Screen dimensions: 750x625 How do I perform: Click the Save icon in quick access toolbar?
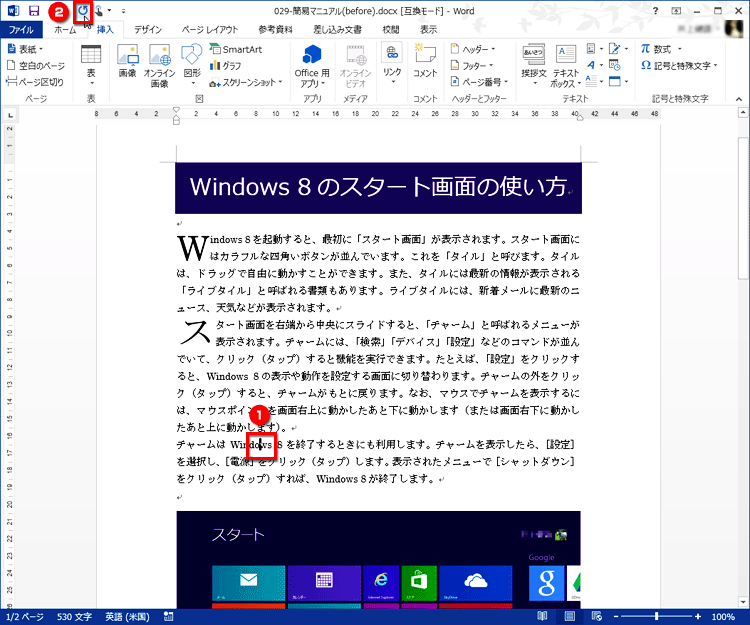[x=34, y=11]
